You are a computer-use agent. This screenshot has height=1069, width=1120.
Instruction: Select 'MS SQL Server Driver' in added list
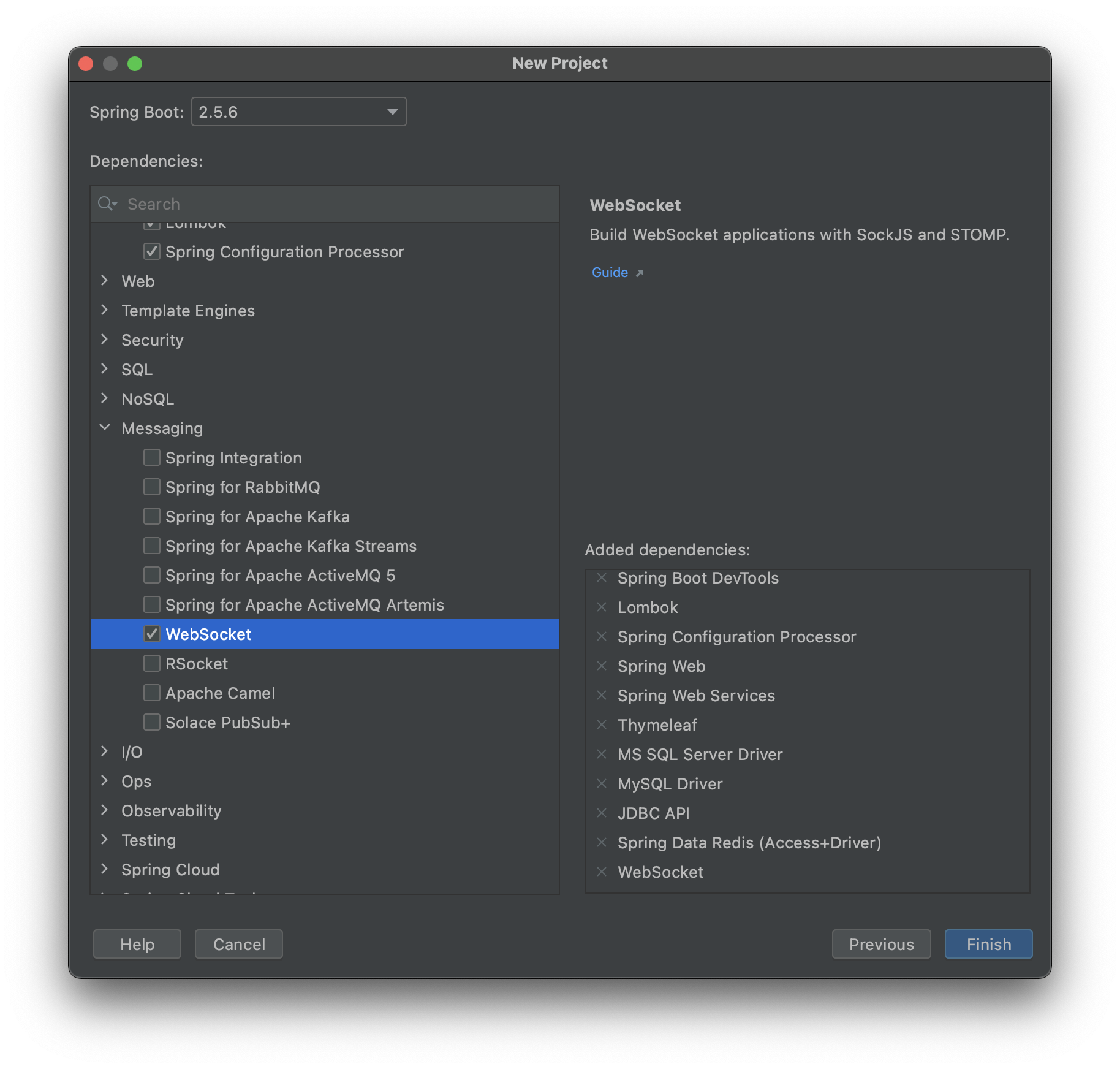pyautogui.click(x=700, y=755)
